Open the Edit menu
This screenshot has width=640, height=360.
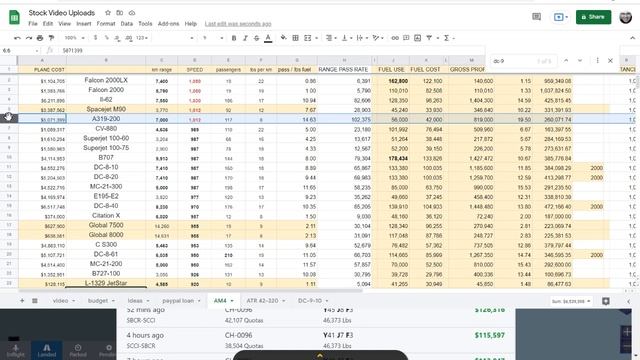(x=48, y=24)
